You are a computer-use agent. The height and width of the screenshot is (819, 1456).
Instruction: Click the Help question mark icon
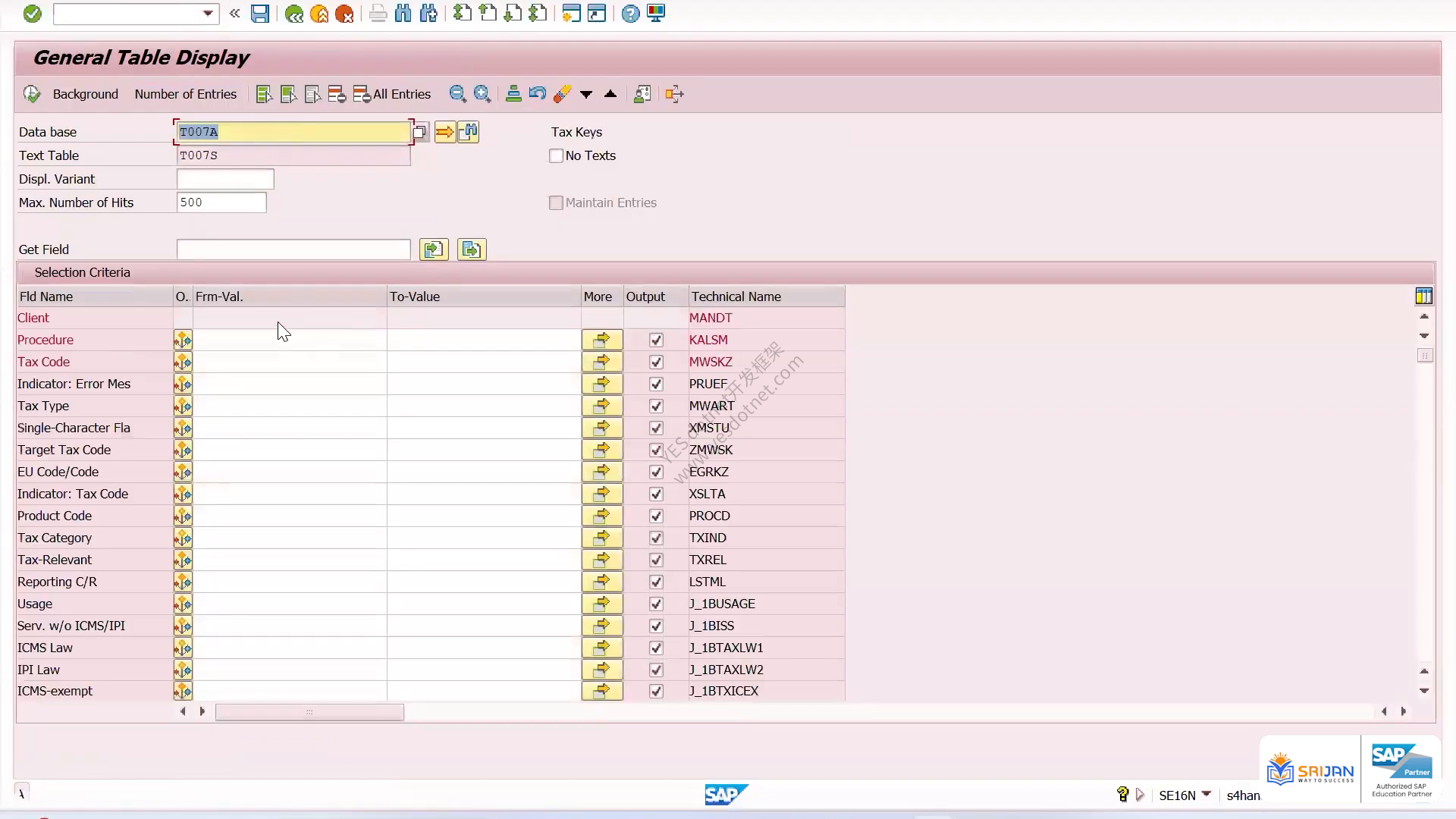pos(630,14)
